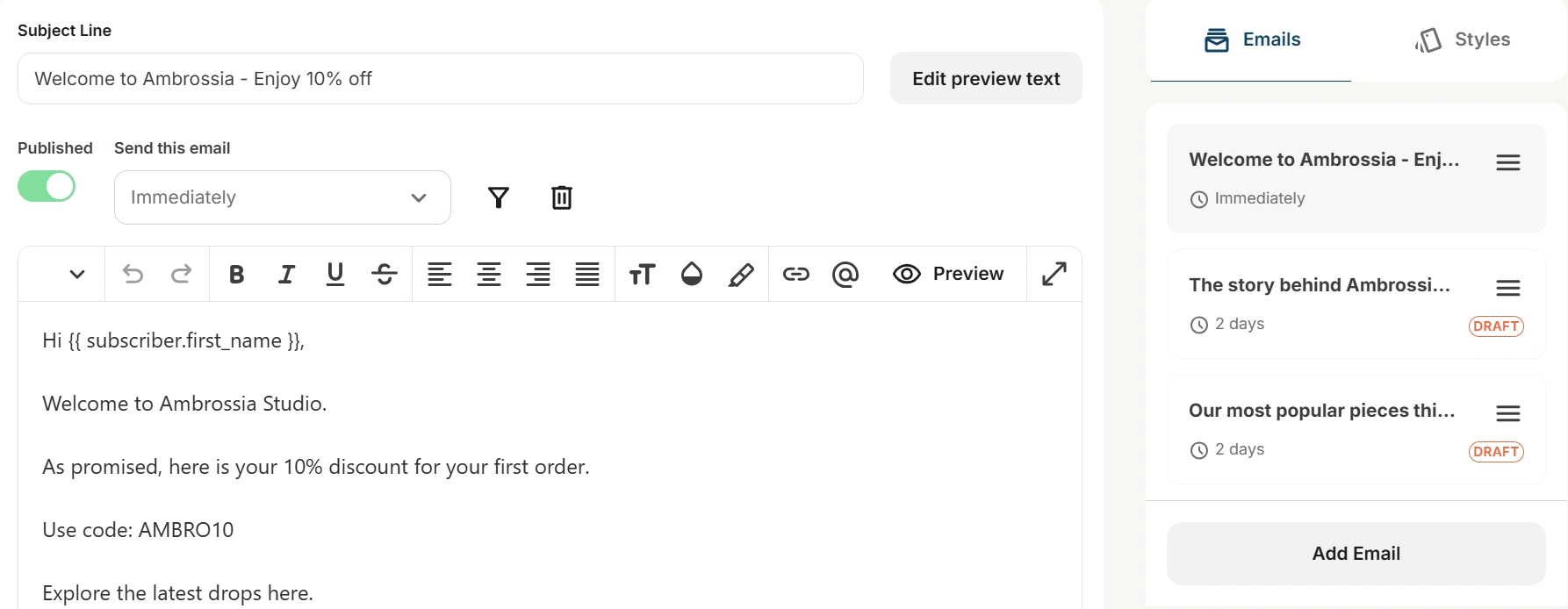Apply strikethrough formatting
Viewport: 1568px width, 609px height.
click(x=385, y=275)
